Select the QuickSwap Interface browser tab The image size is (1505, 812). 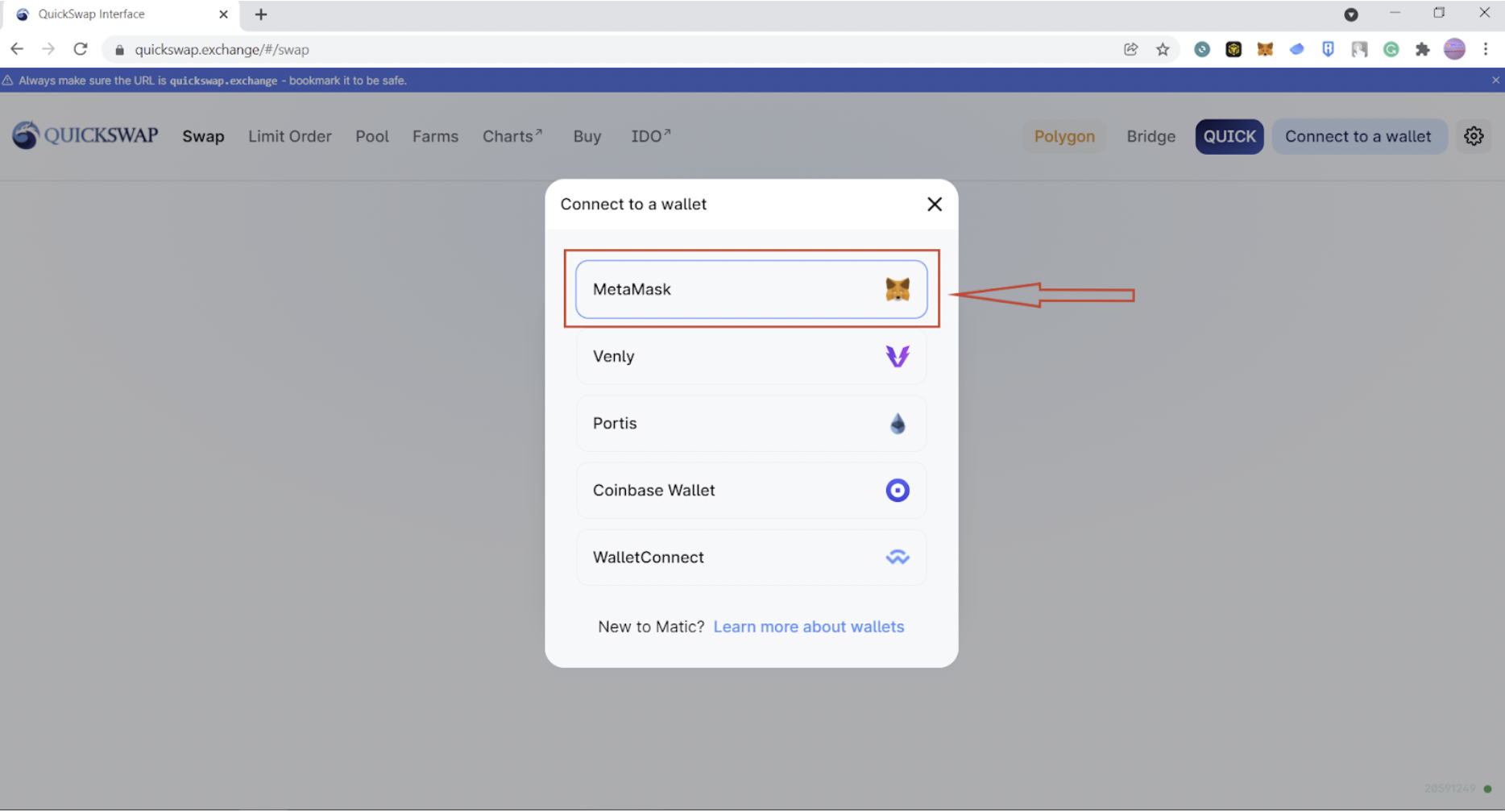[121, 14]
